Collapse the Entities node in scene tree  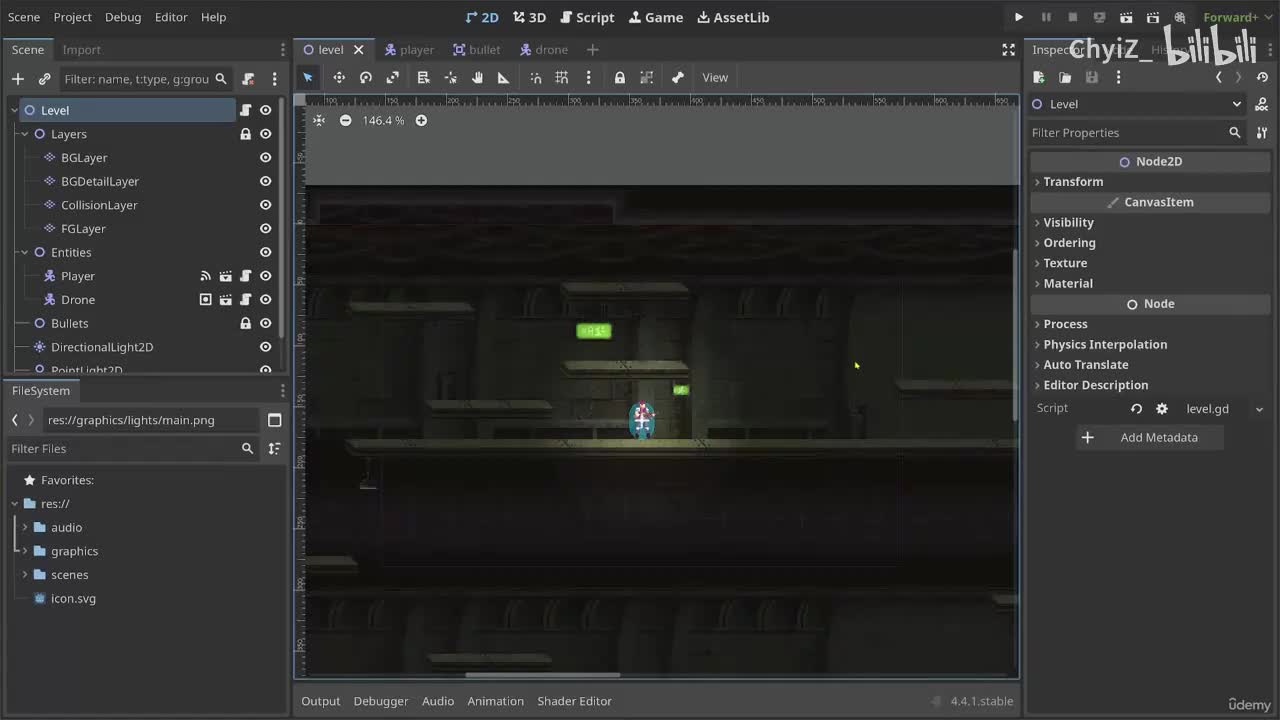(25, 252)
